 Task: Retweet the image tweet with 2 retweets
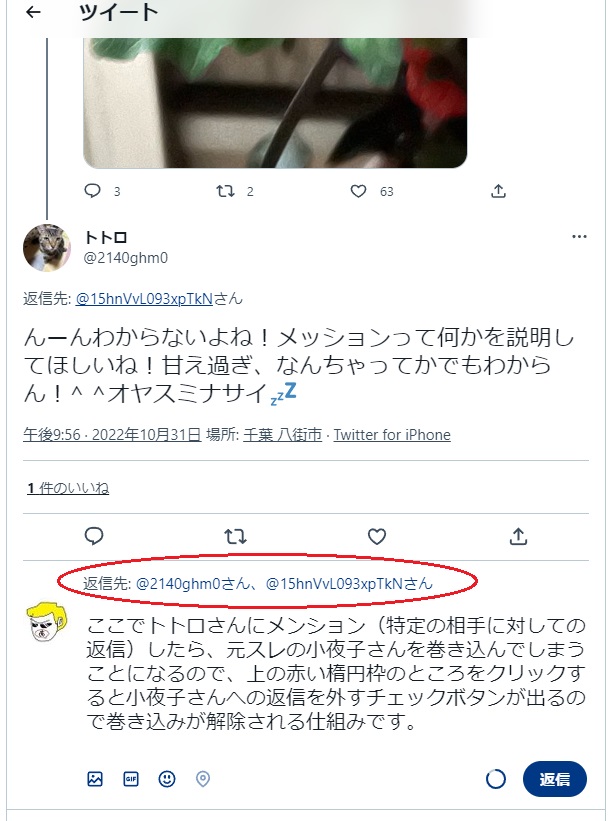tap(226, 191)
